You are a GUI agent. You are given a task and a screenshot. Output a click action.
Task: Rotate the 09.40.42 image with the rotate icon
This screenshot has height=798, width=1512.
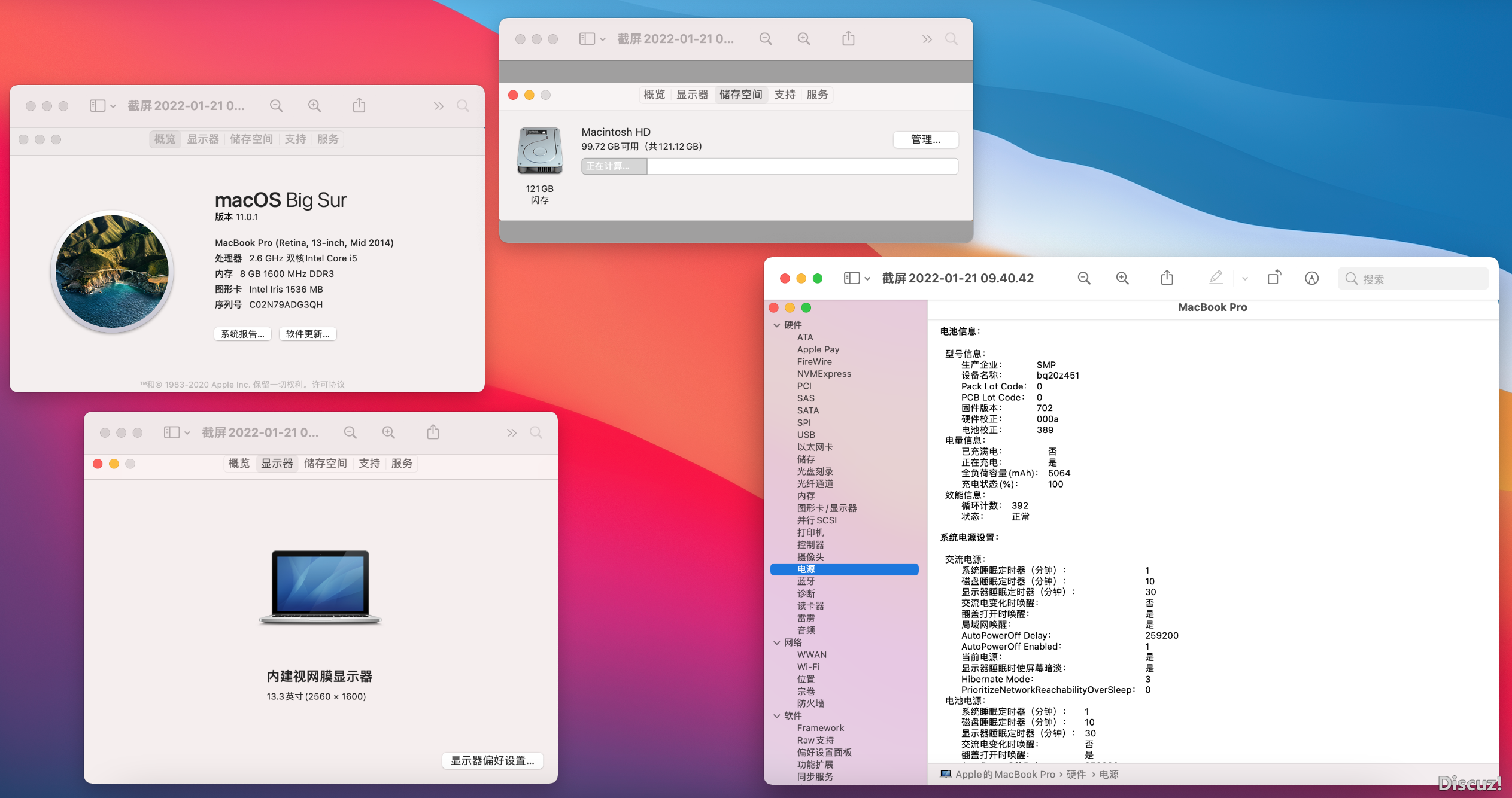click(x=1274, y=278)
